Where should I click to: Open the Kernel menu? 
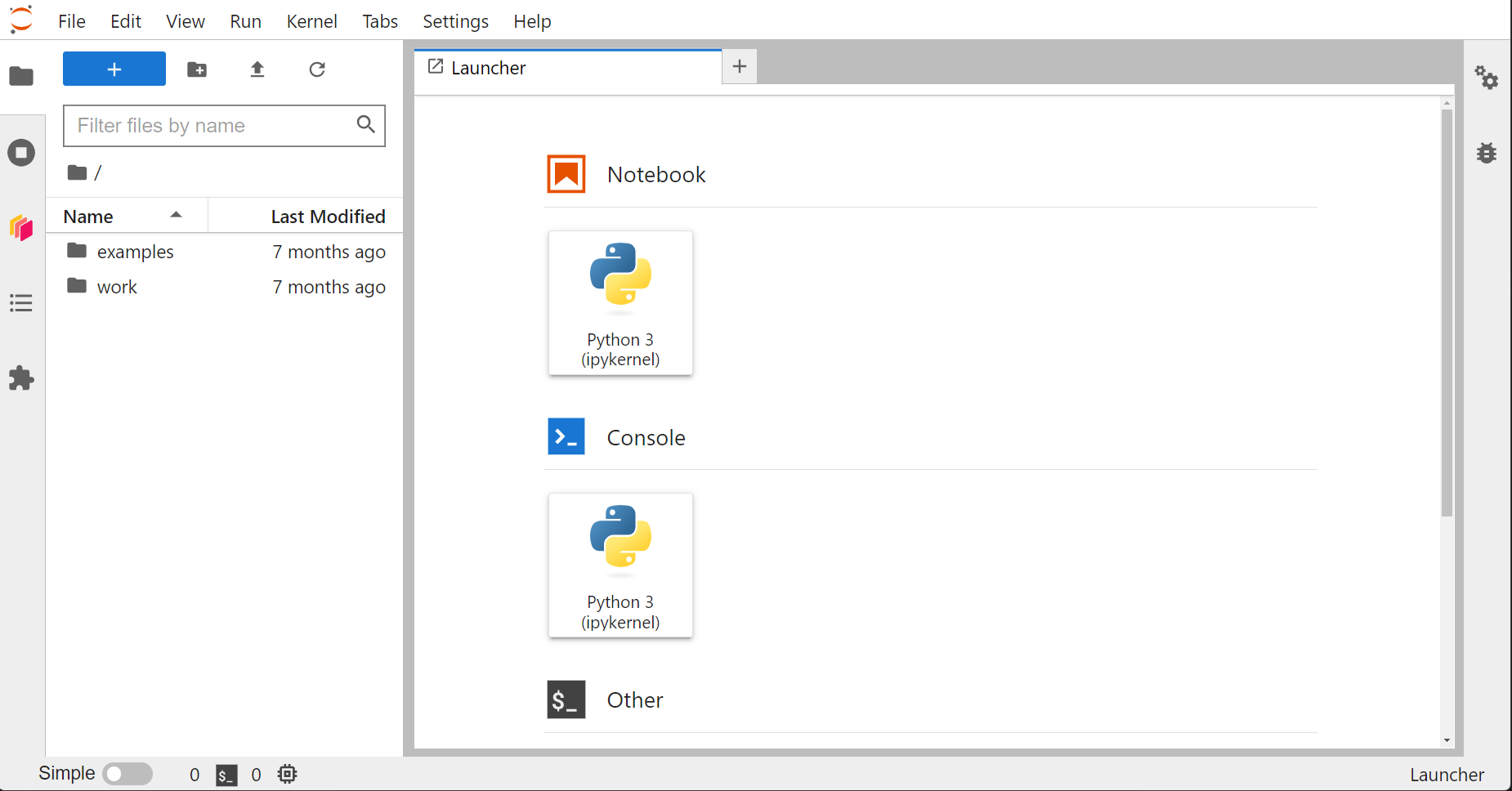tap(311, 21)
